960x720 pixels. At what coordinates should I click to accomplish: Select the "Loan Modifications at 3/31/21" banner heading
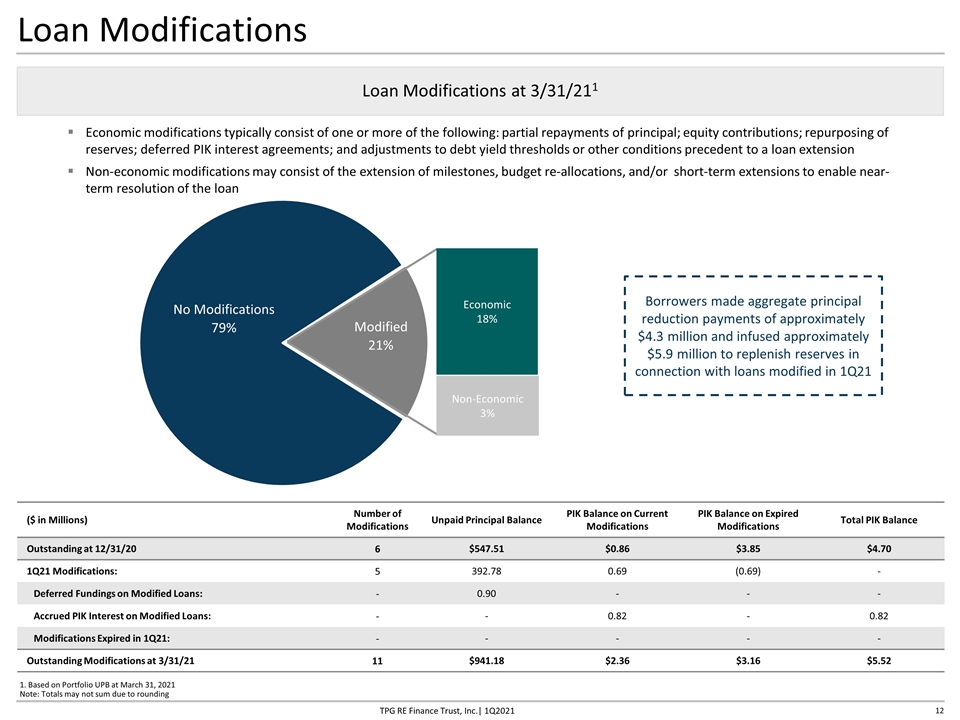[480, 91]
